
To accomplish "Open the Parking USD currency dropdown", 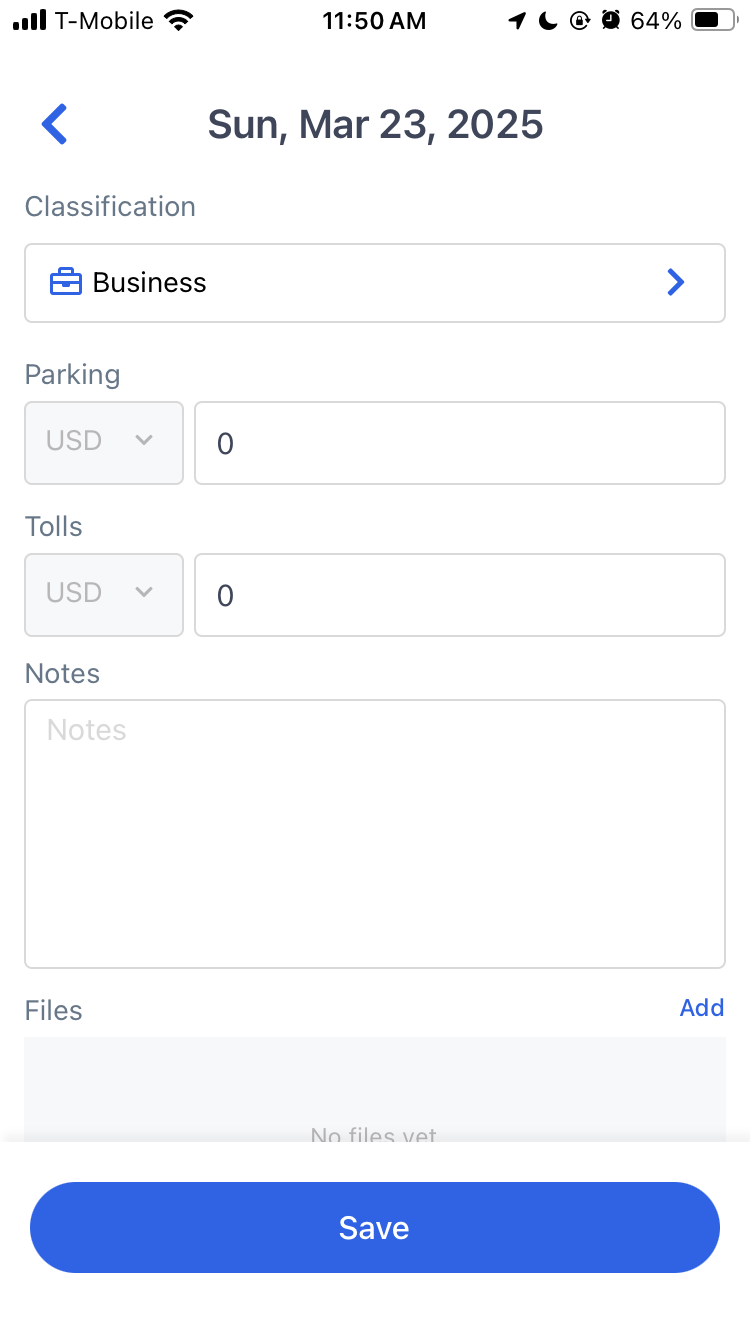I will (x=104, y=443).
